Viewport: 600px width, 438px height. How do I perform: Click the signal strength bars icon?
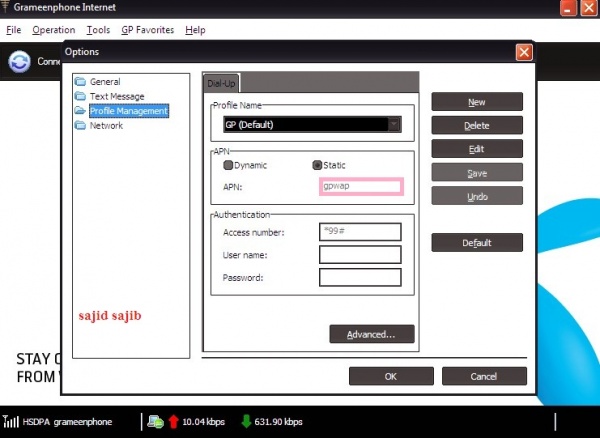(x=10, y=422)
